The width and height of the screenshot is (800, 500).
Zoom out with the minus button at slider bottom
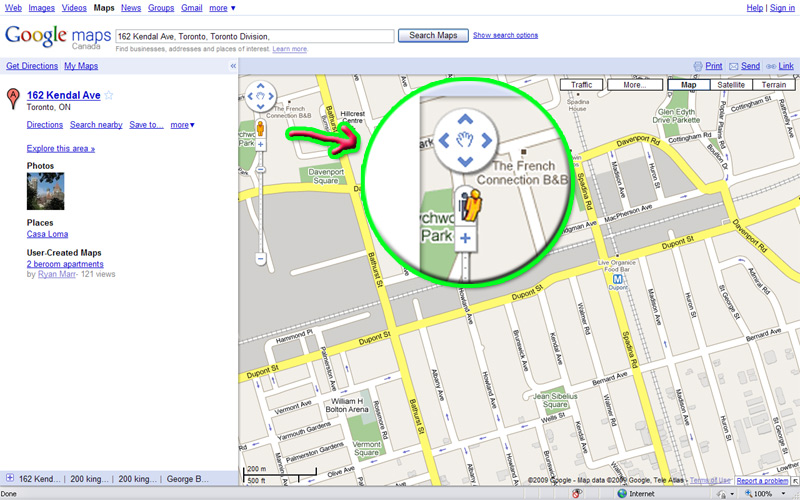260,259
